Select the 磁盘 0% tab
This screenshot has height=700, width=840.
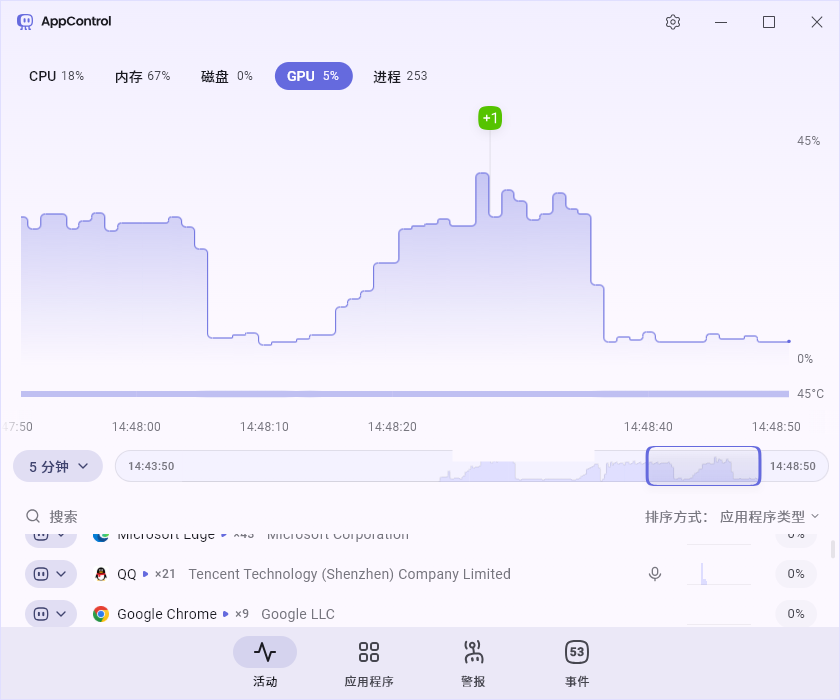pyautogui.click(x=226, y=76)
